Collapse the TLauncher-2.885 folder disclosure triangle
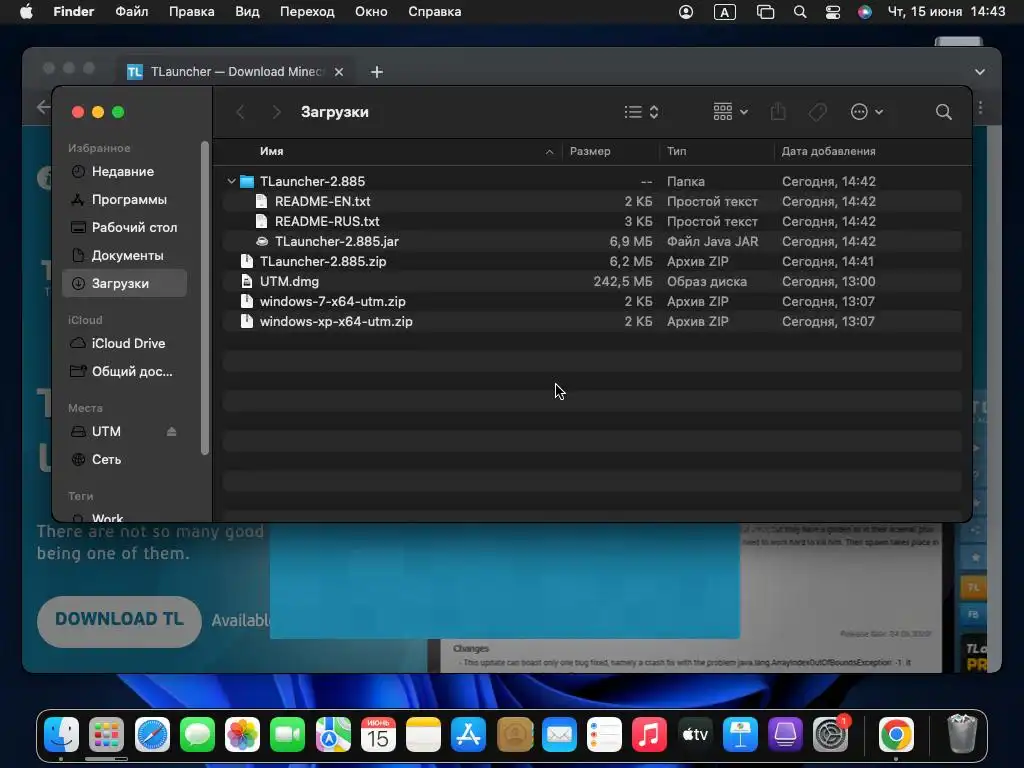The height and width of the screenshot is (768, 1024). [x=231, y=181]
